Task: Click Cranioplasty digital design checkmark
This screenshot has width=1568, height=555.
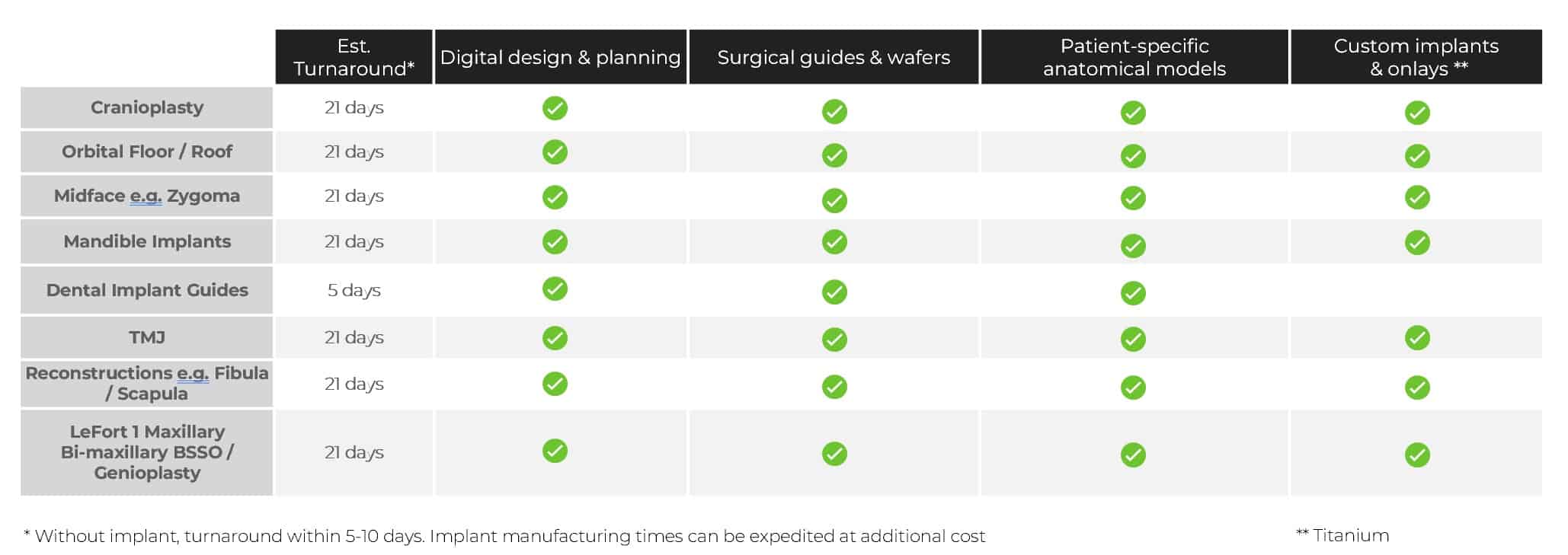Action: click(555, 108)
